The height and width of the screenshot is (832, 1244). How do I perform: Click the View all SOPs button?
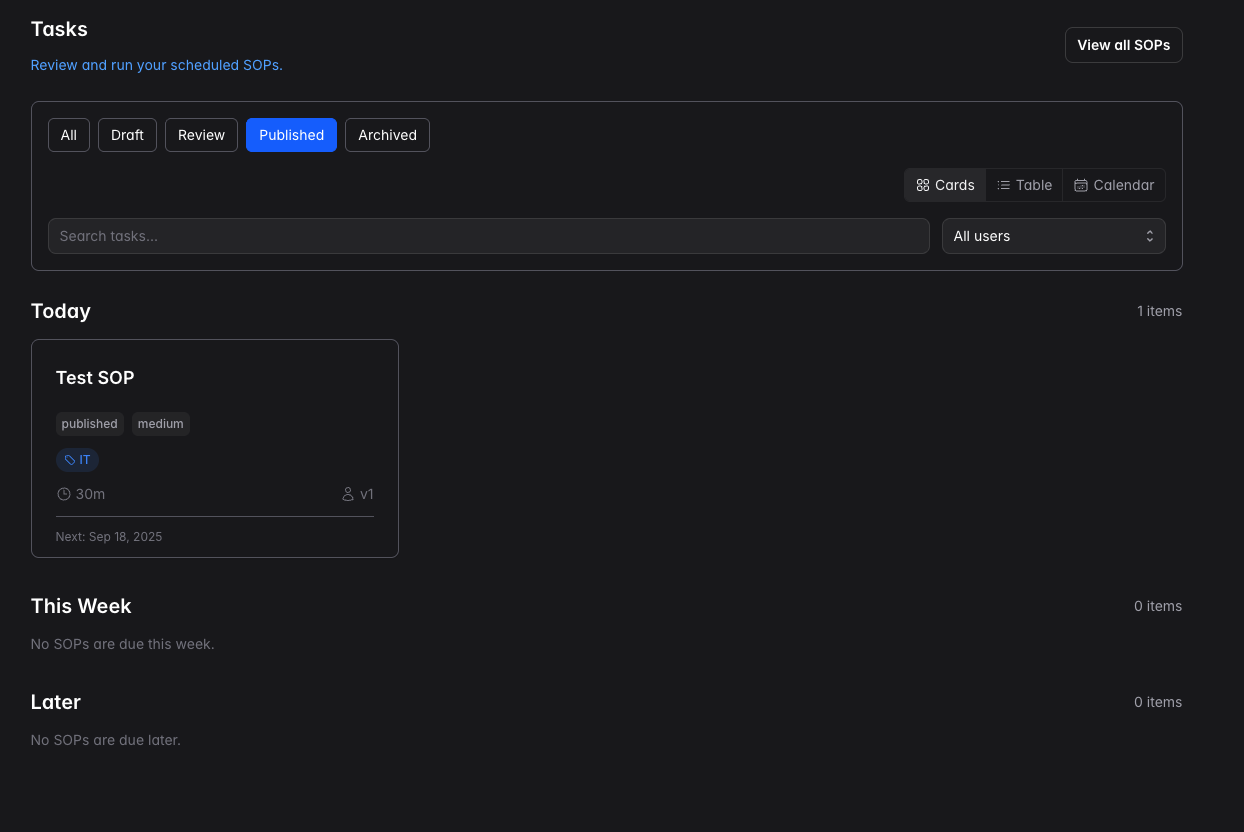1123,45
